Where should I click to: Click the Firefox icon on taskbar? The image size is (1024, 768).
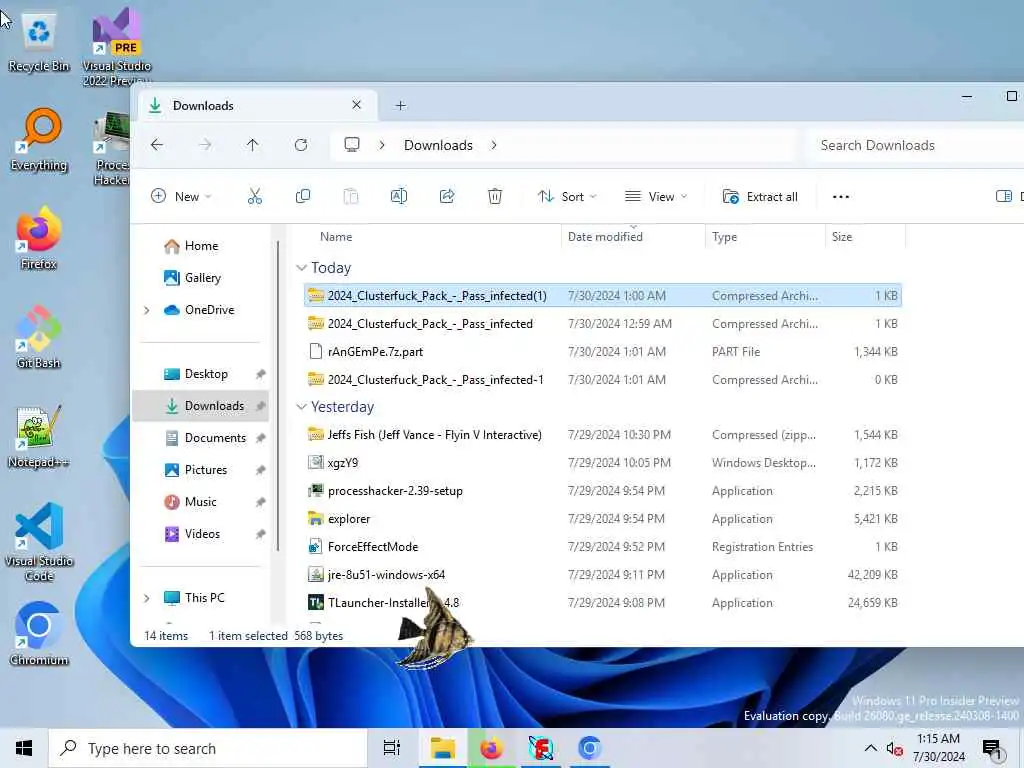[x=492, y=748]
